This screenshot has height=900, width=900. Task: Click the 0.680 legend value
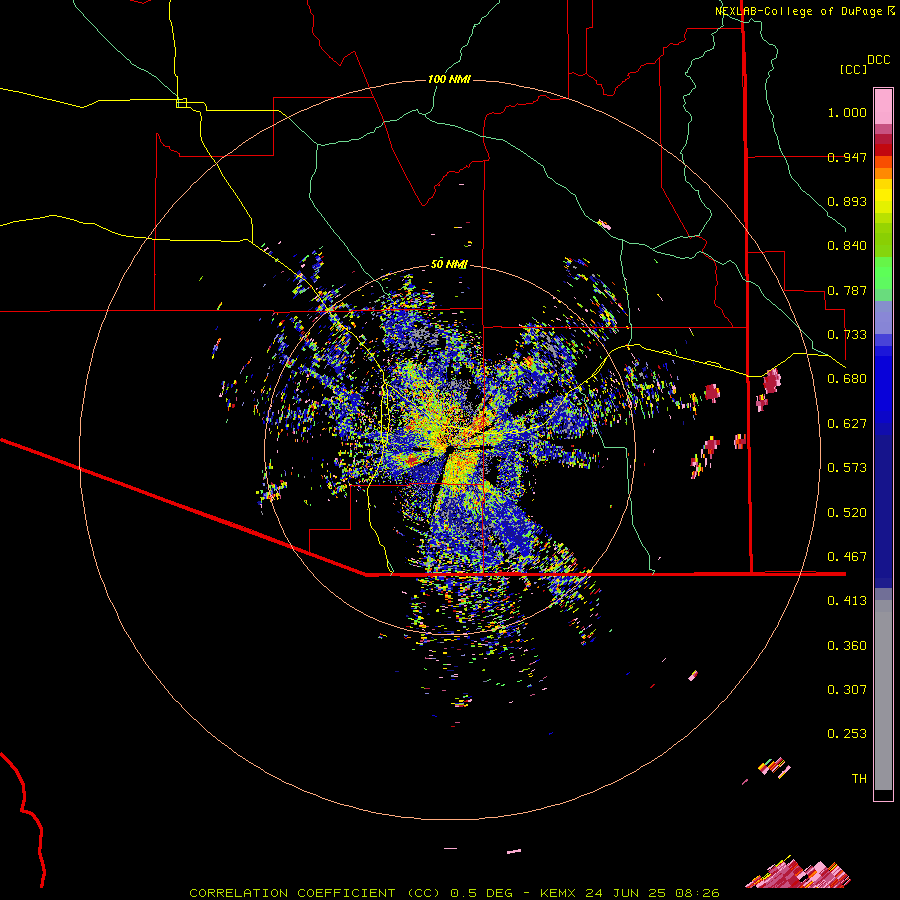pos(847,379)
